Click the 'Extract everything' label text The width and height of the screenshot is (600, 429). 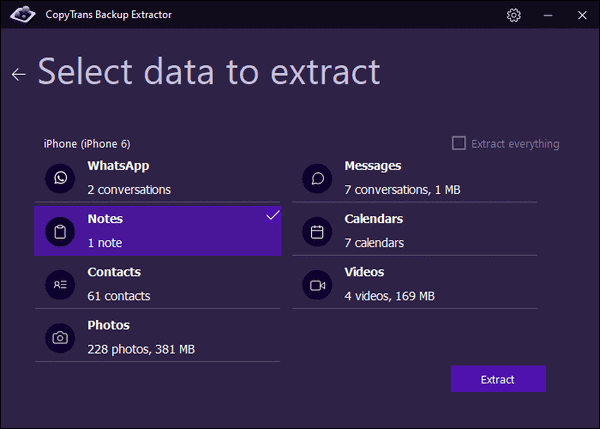click(515, 144)
